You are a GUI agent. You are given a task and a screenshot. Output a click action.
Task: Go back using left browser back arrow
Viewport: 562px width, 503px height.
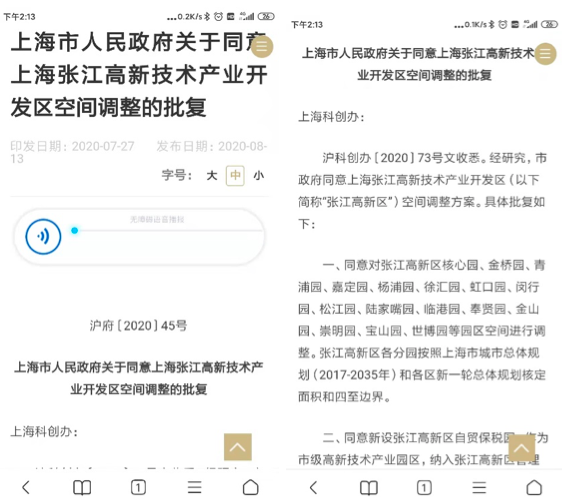pos(26,488)
